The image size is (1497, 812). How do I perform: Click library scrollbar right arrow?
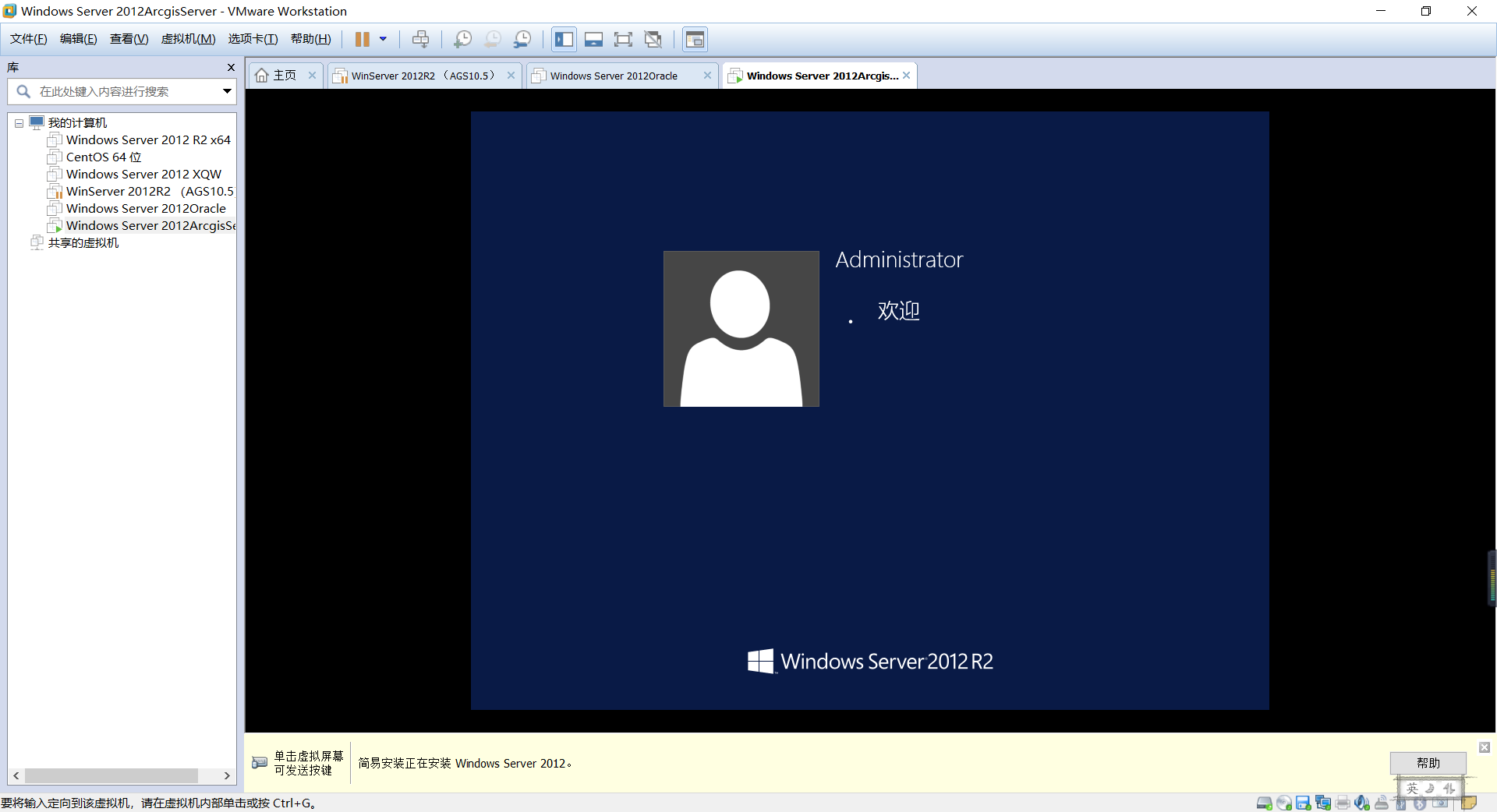click(227, 776)
